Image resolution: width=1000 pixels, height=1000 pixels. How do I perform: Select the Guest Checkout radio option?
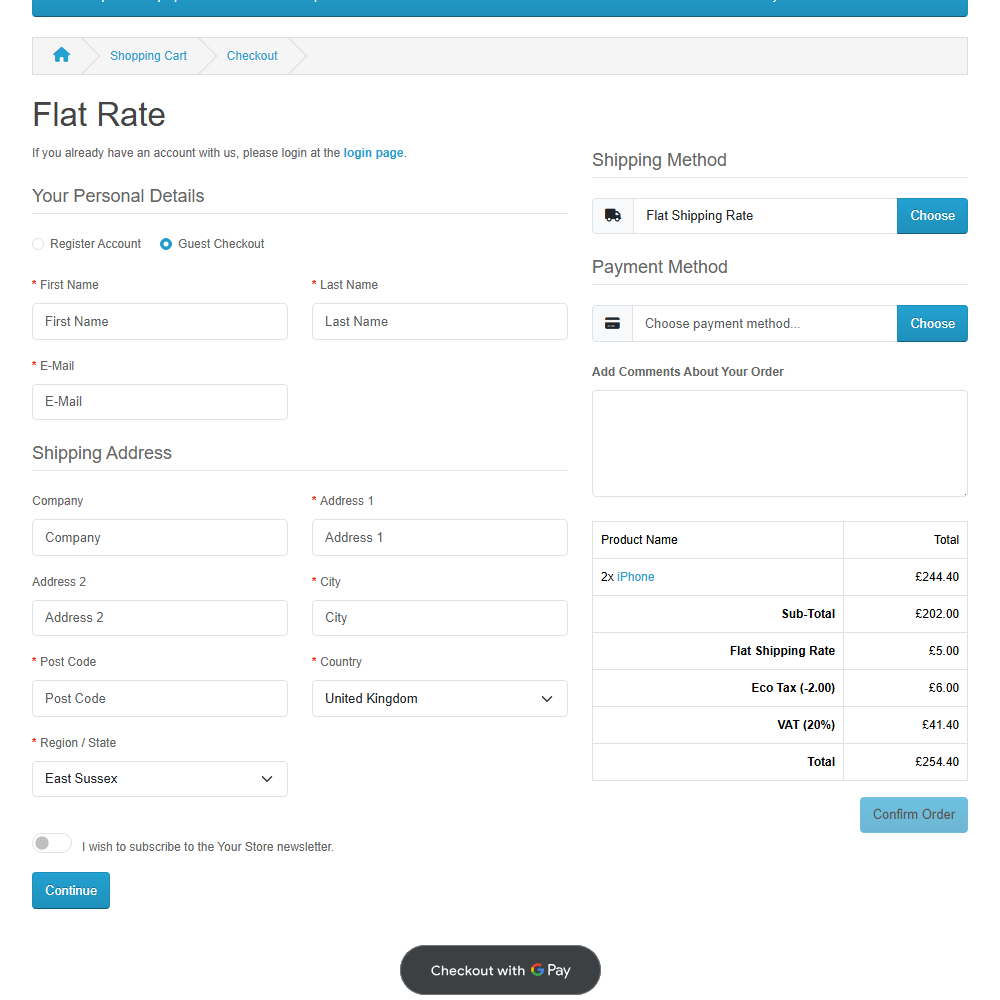pyautogui.click(x=166, y=244)
